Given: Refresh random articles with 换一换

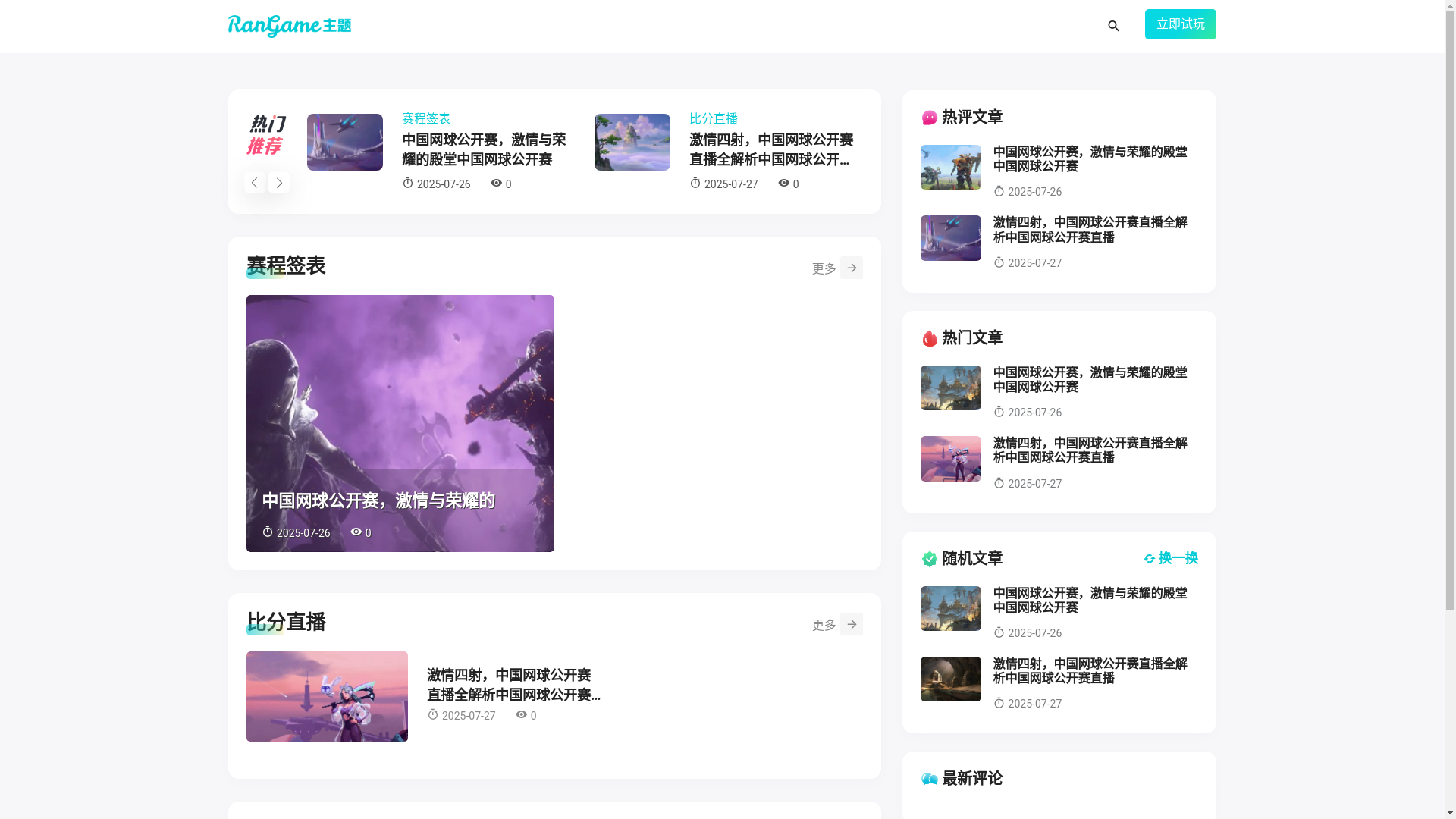Looking at the screenshot, I should (x=1170, y=558).
